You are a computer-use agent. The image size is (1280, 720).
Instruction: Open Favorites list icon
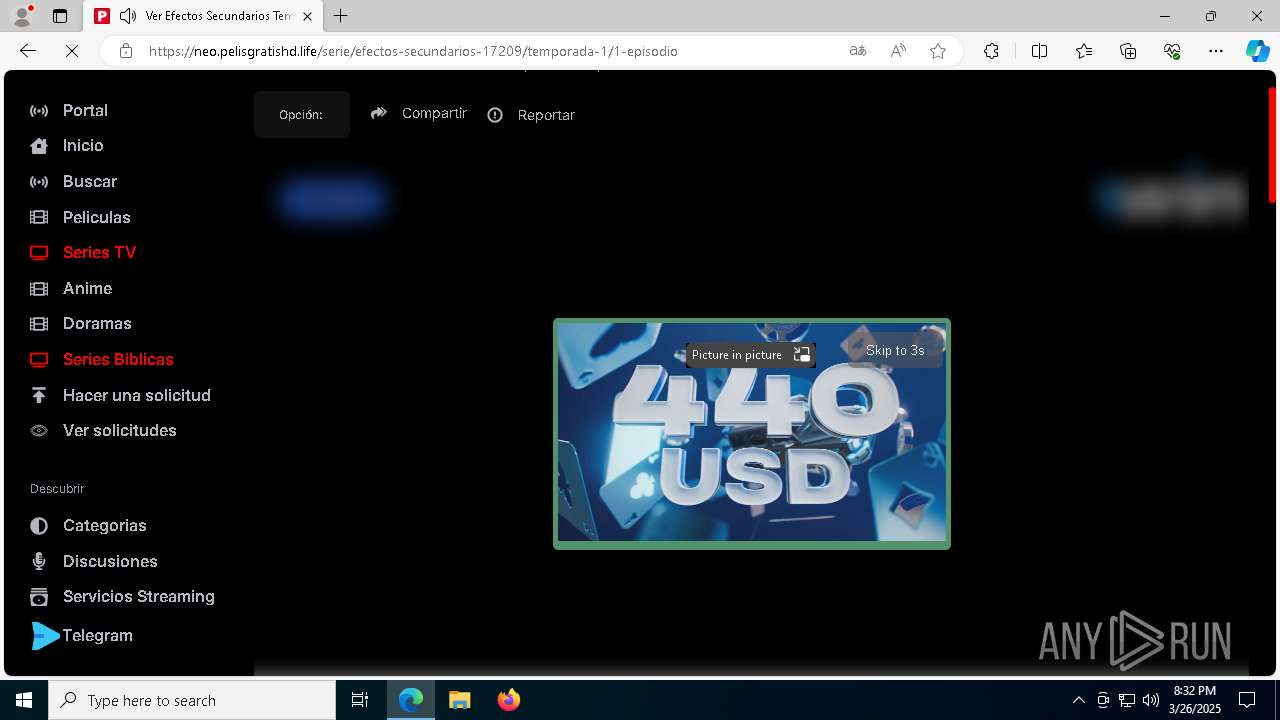click(1084, 51)
